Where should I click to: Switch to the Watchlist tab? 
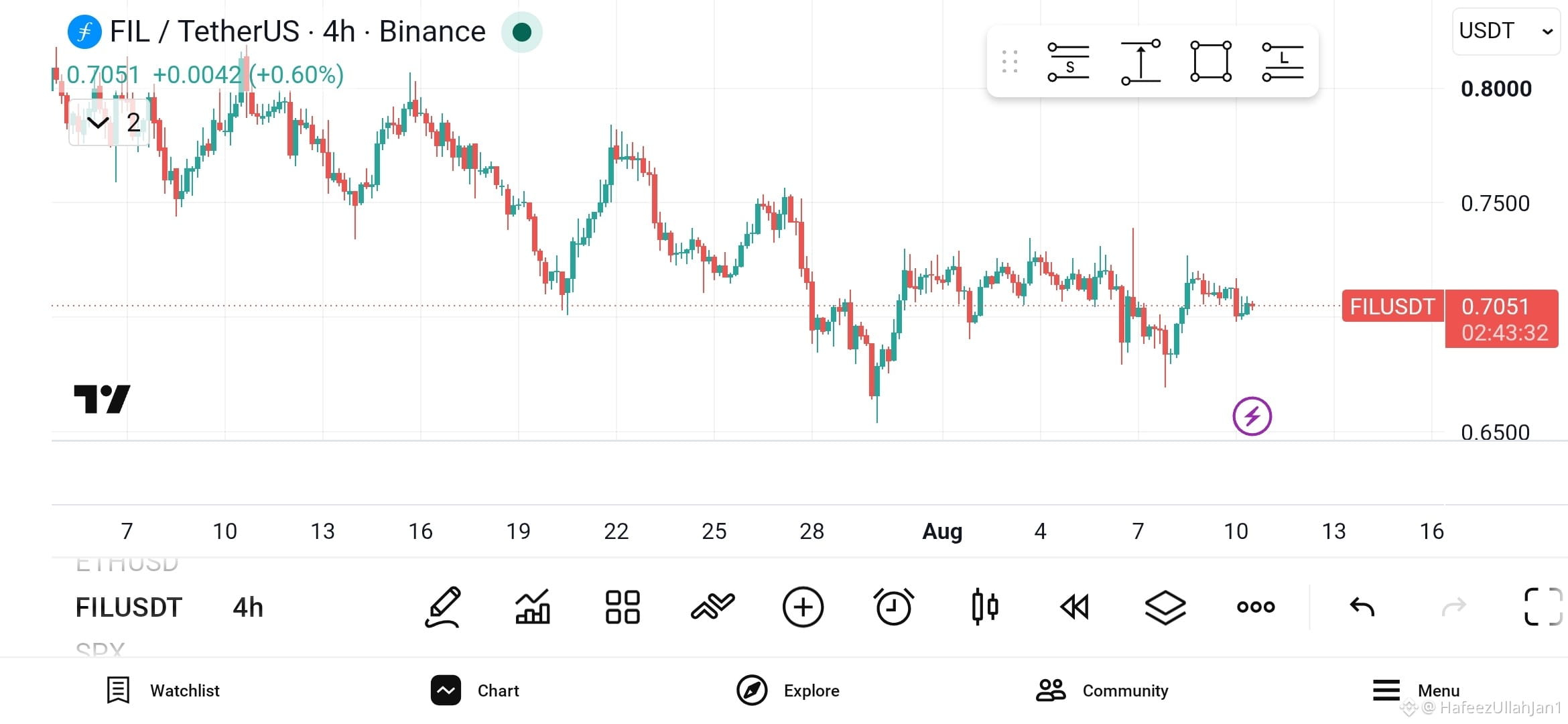[164, 690]
